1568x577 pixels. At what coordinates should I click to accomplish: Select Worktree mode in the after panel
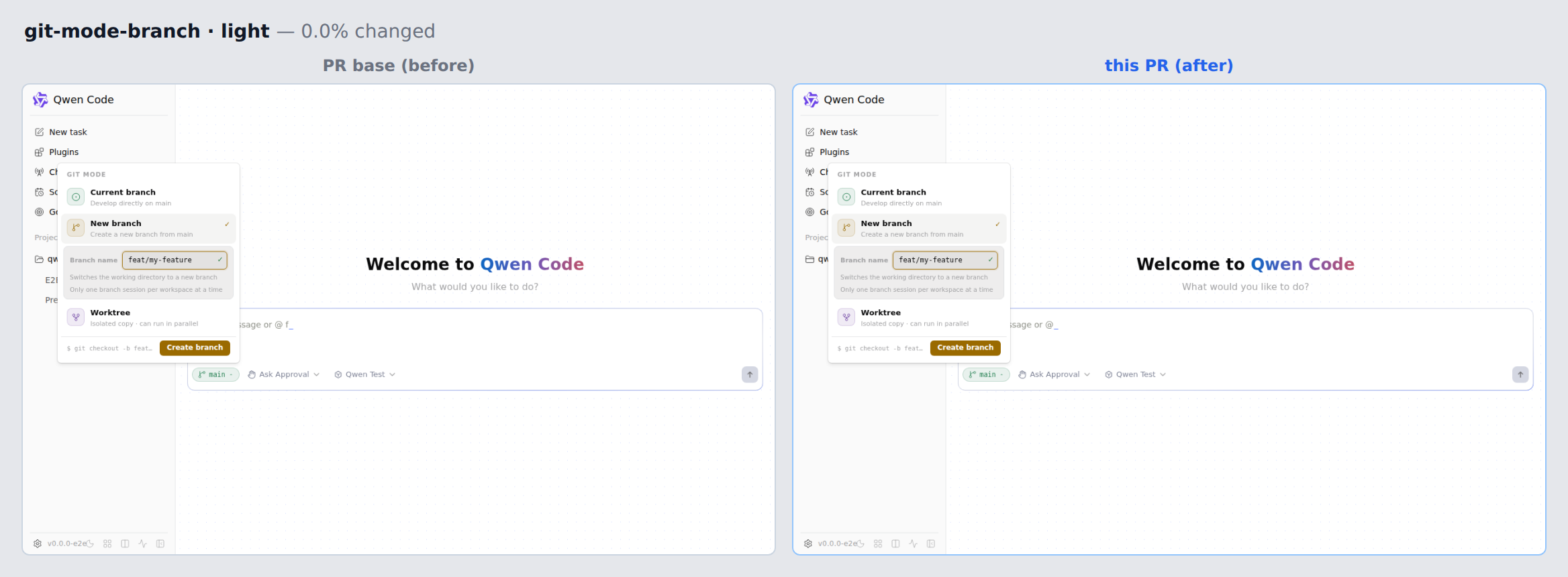(919, 317)
